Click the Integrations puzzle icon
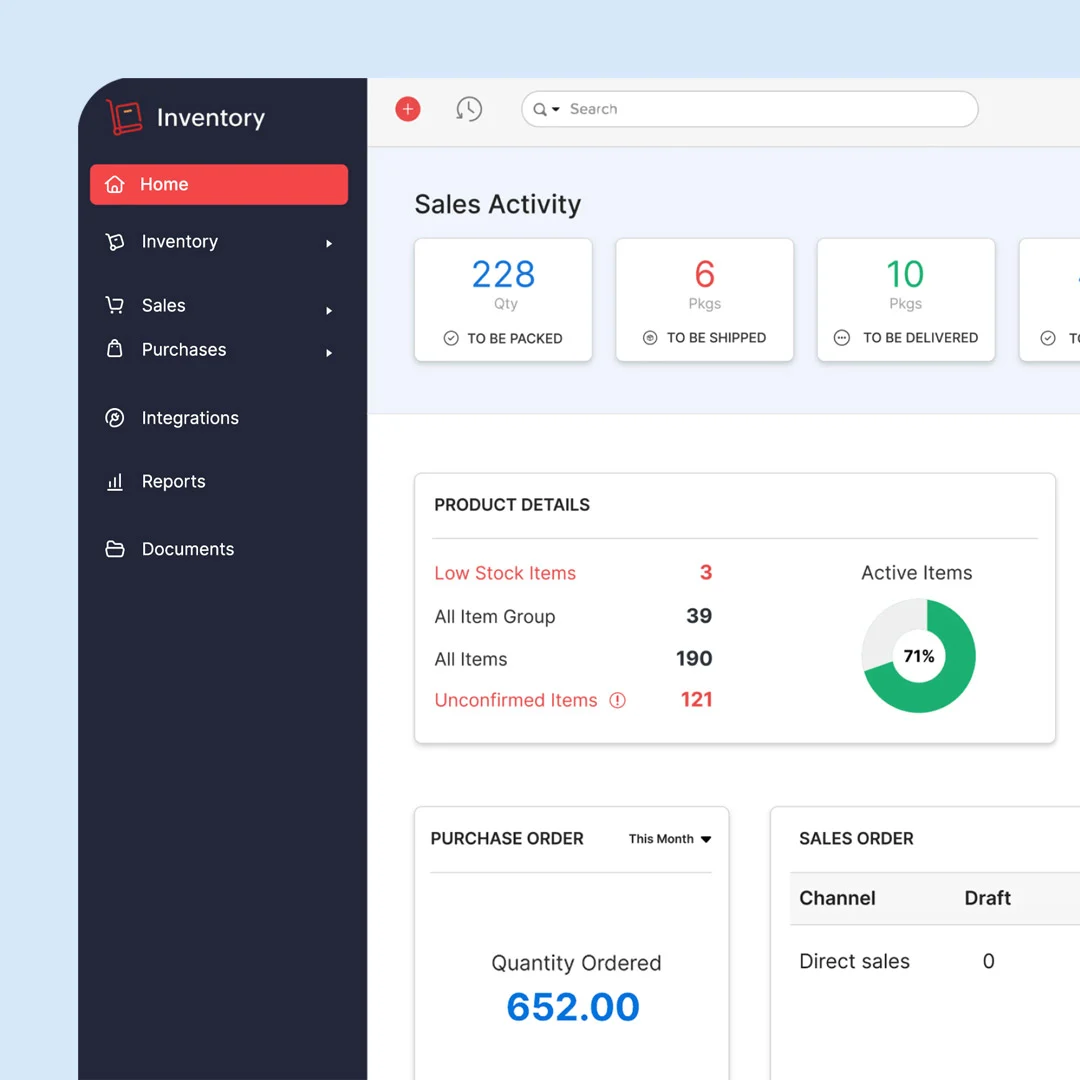1080x1080 pixels. coord(114,418)
